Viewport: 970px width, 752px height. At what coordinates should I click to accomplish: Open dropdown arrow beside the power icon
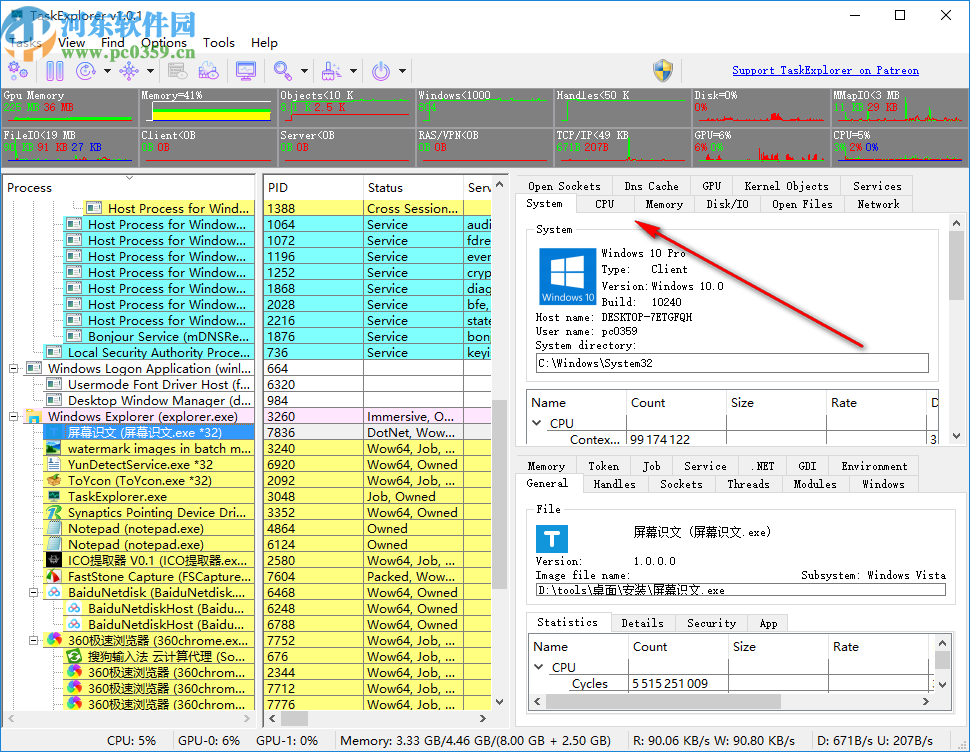point(403,71)
